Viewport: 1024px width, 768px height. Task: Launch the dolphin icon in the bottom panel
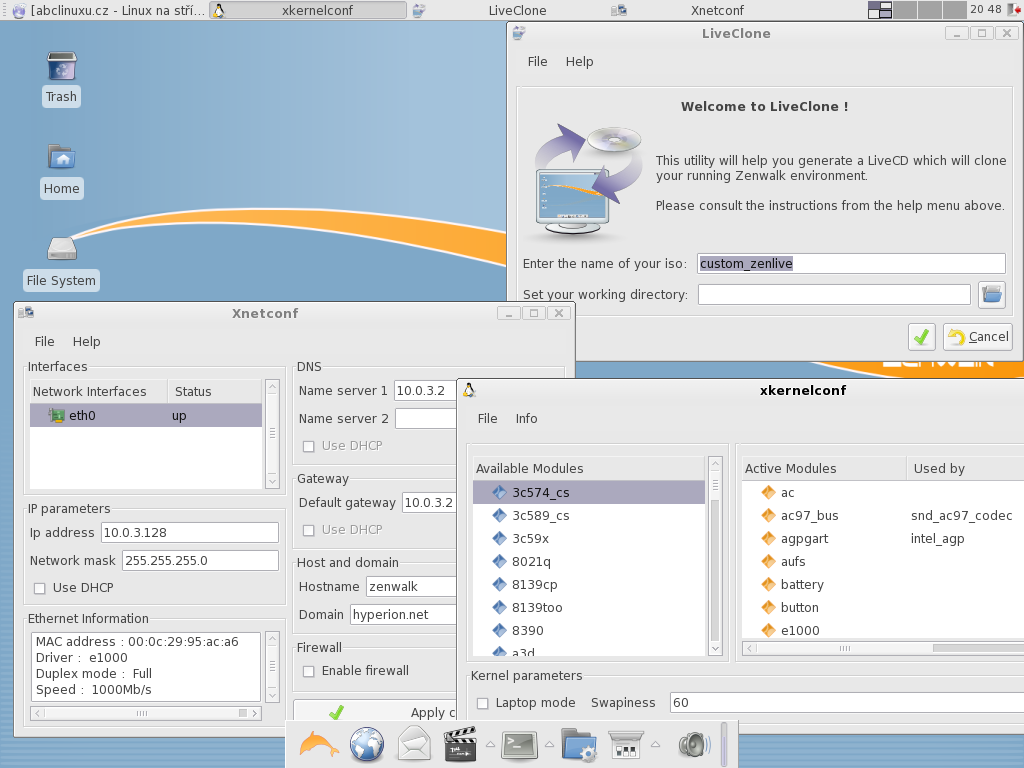click(x=319, y=745)
